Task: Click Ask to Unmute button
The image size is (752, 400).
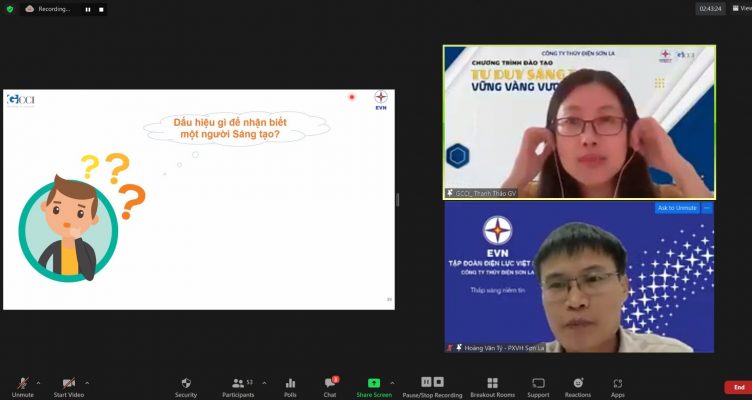Action: pos(676,208)
